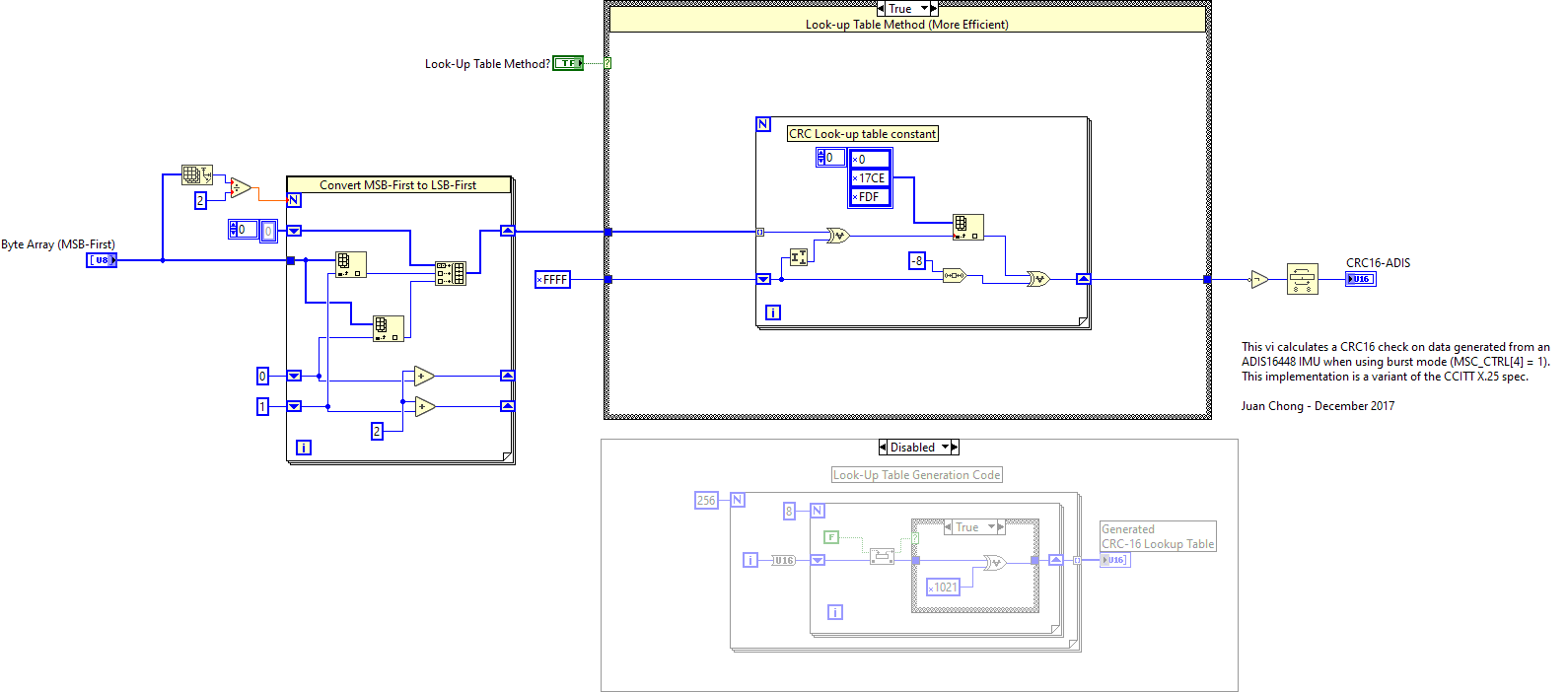Go to next case of Look-up Table structure

(x=934, y=9)
